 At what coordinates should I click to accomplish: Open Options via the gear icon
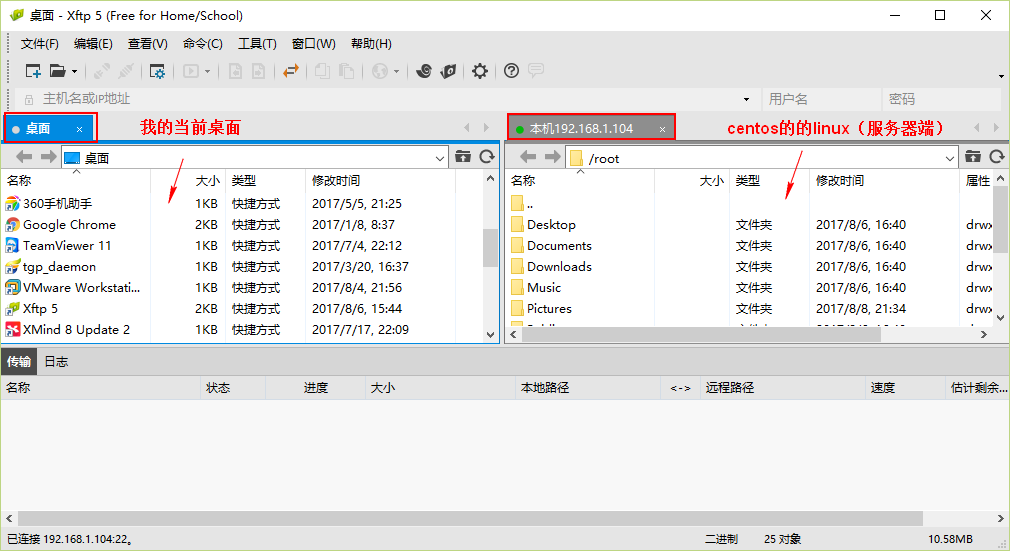point(480,71)
